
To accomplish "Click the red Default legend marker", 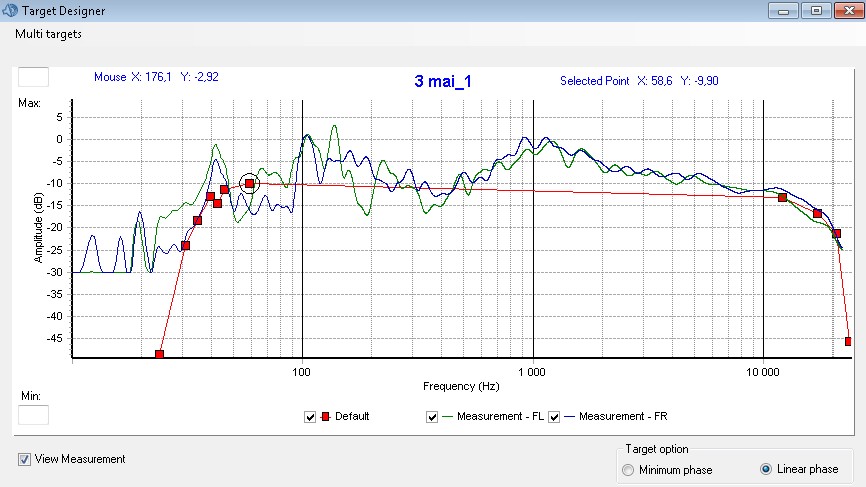I will pyautogui.click(x=325, y=416).
